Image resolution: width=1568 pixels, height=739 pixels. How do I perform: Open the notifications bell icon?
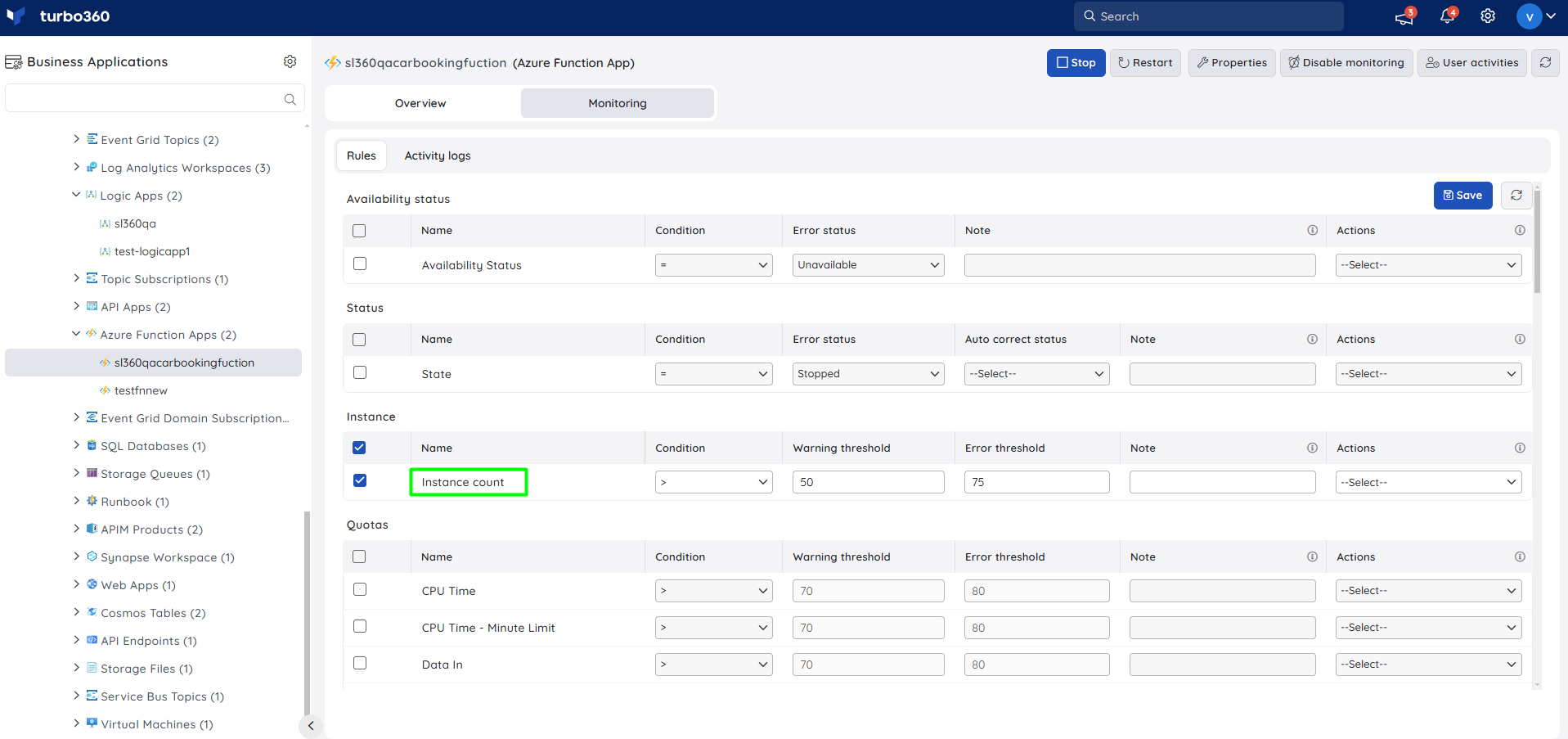coord(1448,16)
